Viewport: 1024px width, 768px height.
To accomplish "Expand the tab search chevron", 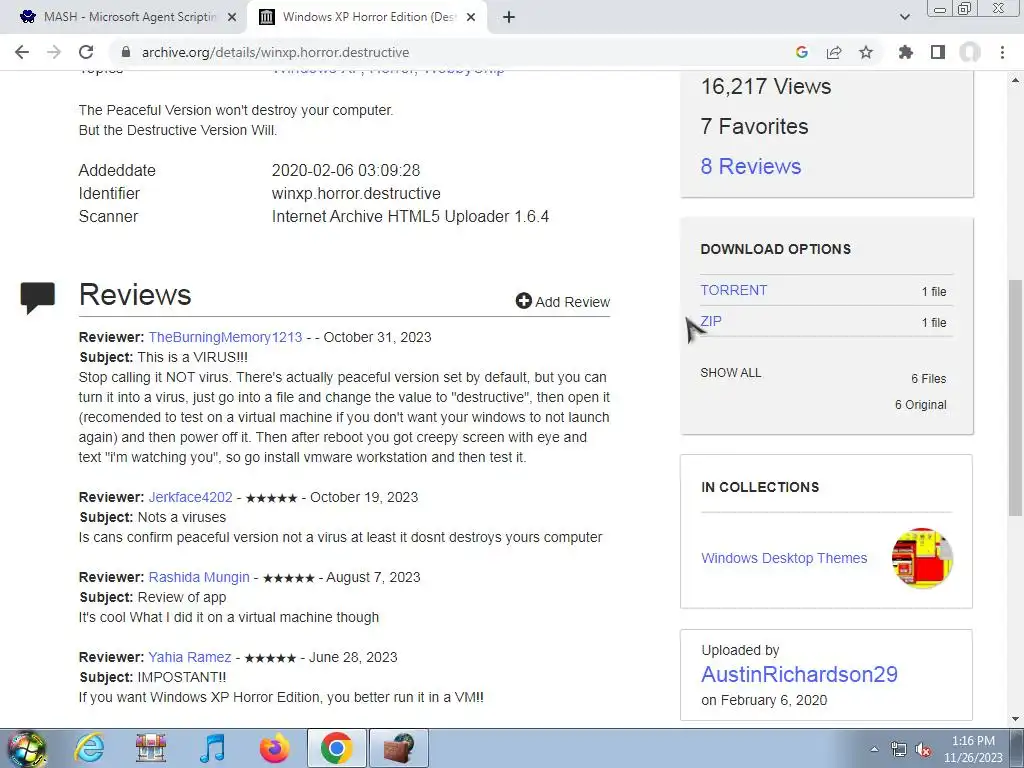I will tap(904, 17).
